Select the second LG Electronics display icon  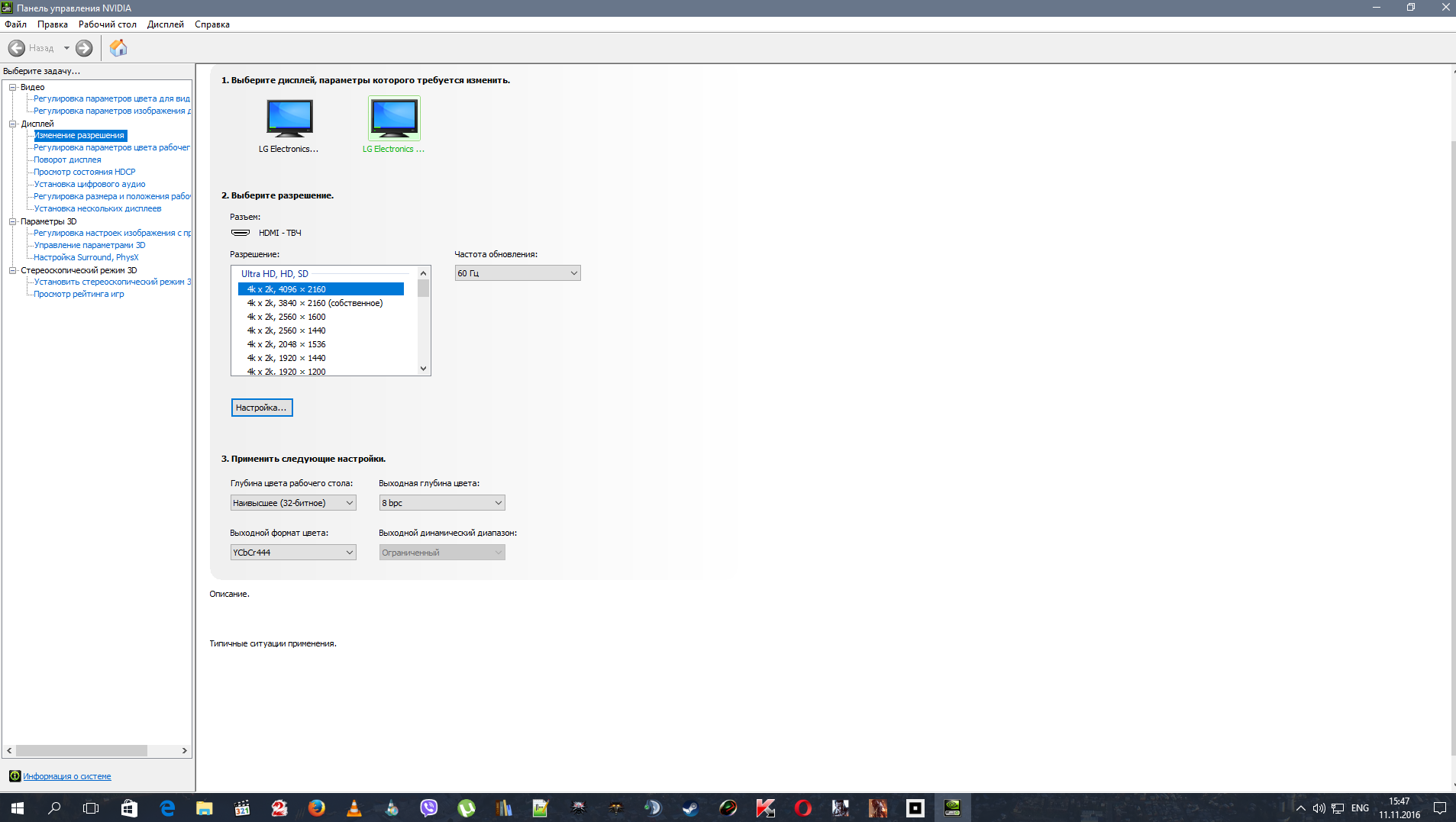click(394, 118)
